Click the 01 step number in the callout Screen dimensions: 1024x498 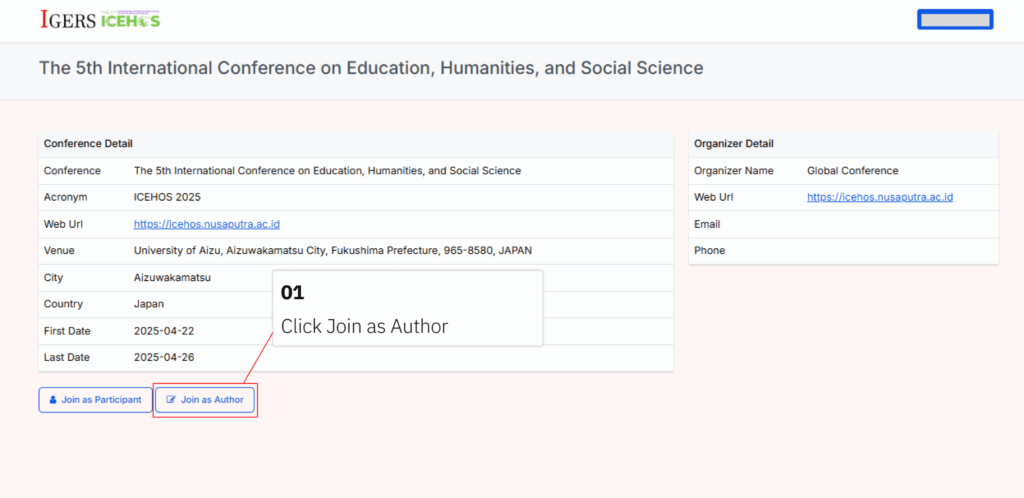292,293
